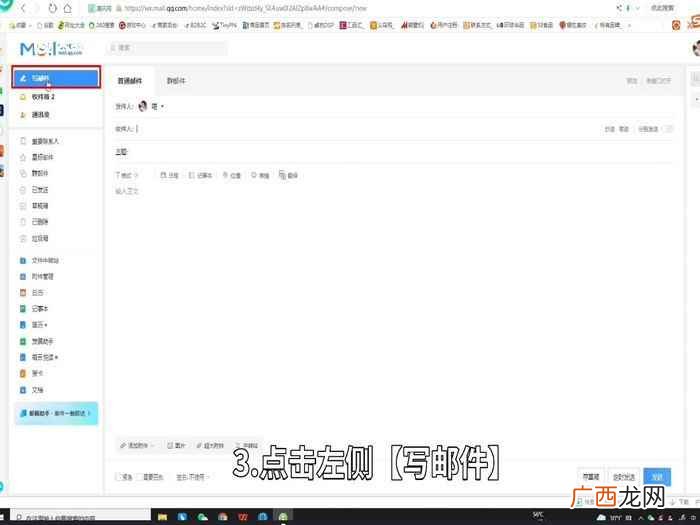Check the 需要回执 read receipt checkbox

[x=140, y=477]
